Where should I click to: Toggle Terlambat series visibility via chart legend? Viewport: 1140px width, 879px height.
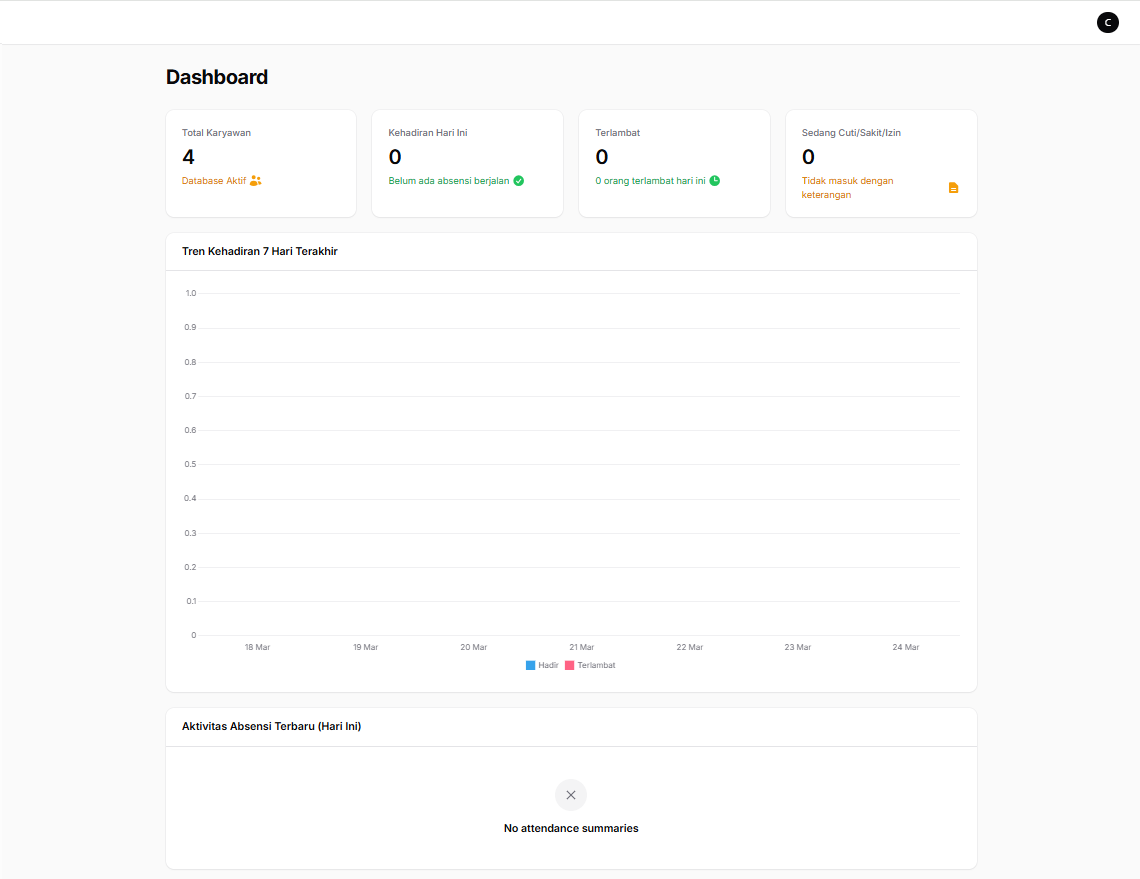pos(590,665)
